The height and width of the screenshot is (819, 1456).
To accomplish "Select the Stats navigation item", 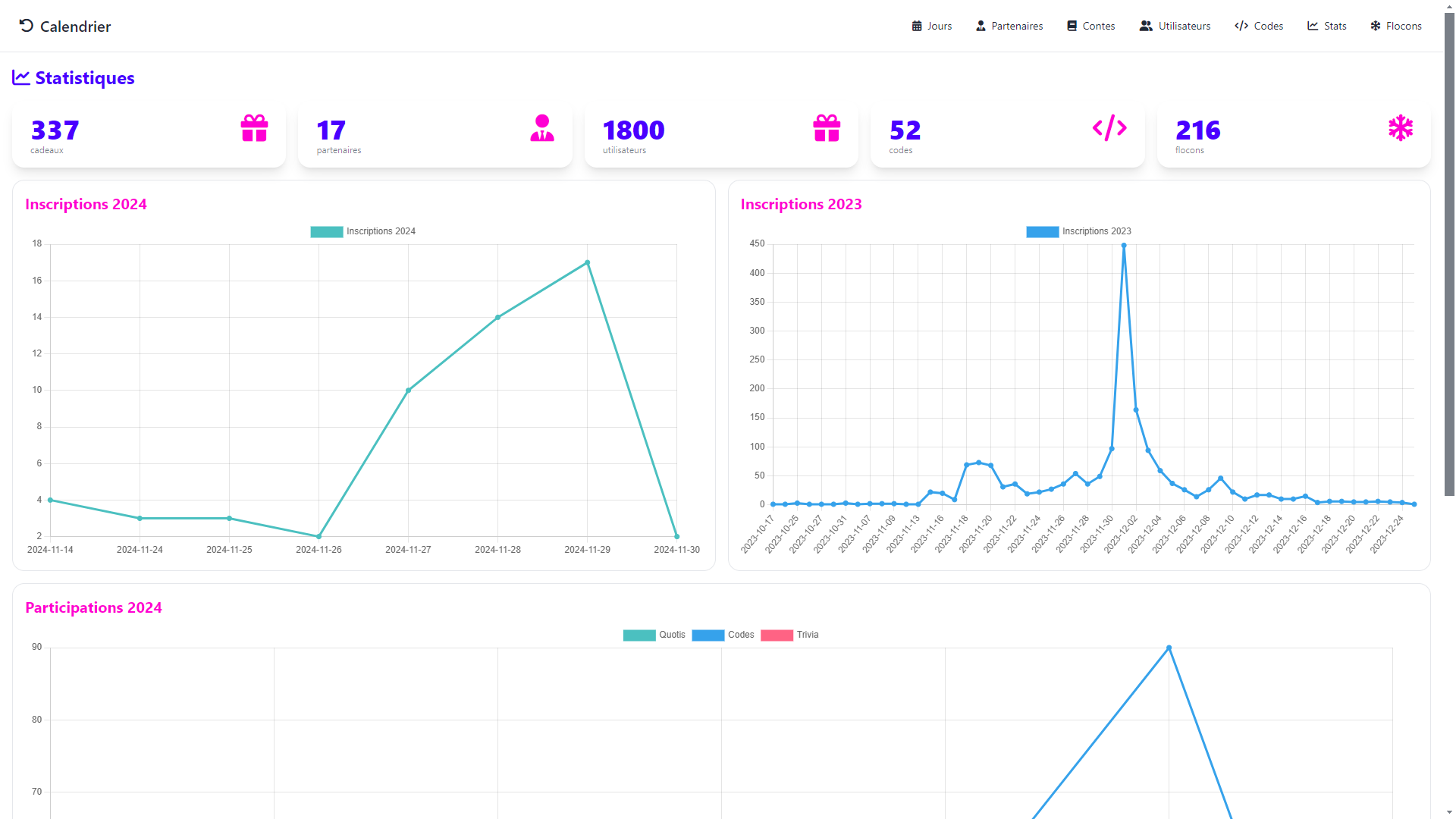I will [1327, 26].
